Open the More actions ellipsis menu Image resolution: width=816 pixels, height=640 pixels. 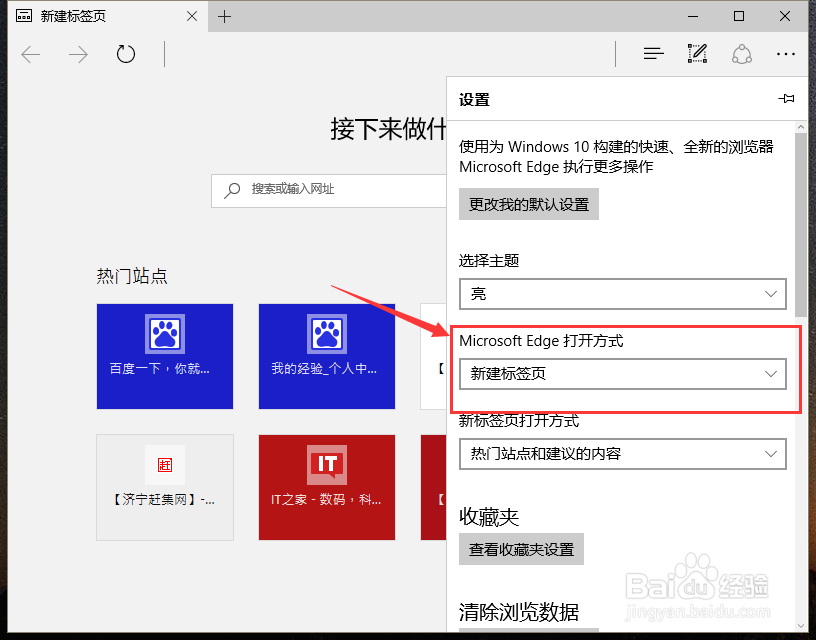coord(785,54)
